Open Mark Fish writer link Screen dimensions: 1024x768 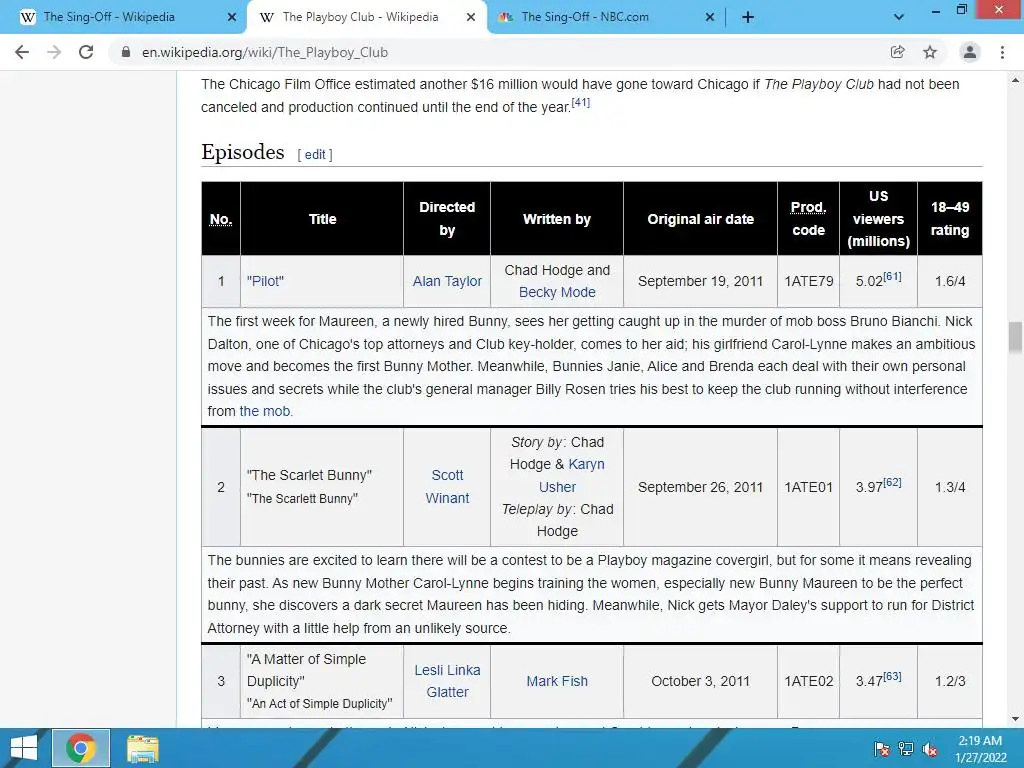[557, 681]
